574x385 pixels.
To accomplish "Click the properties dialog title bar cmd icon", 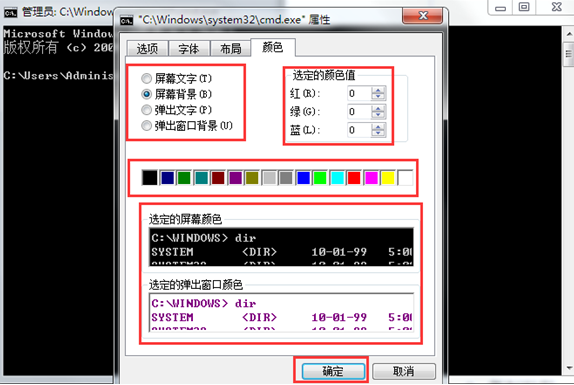I will click(x=127, y=20).
